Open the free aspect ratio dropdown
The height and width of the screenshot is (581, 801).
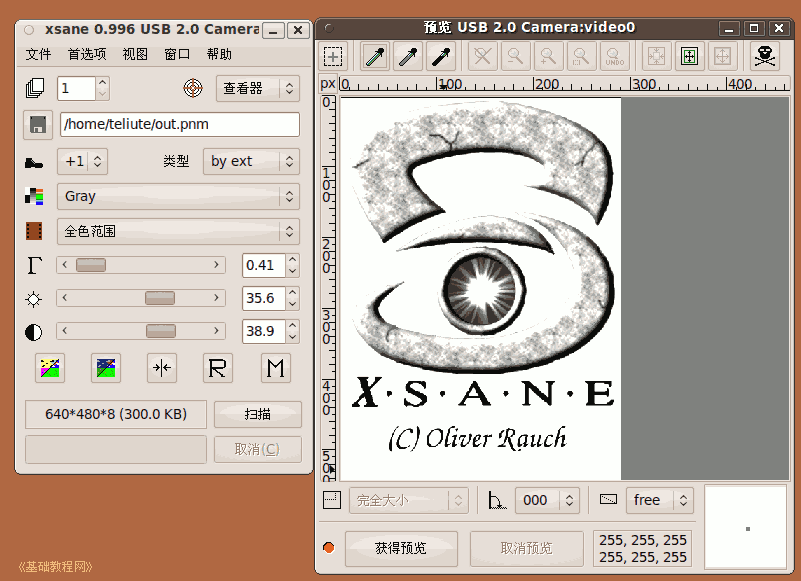[x=659, y=500]
